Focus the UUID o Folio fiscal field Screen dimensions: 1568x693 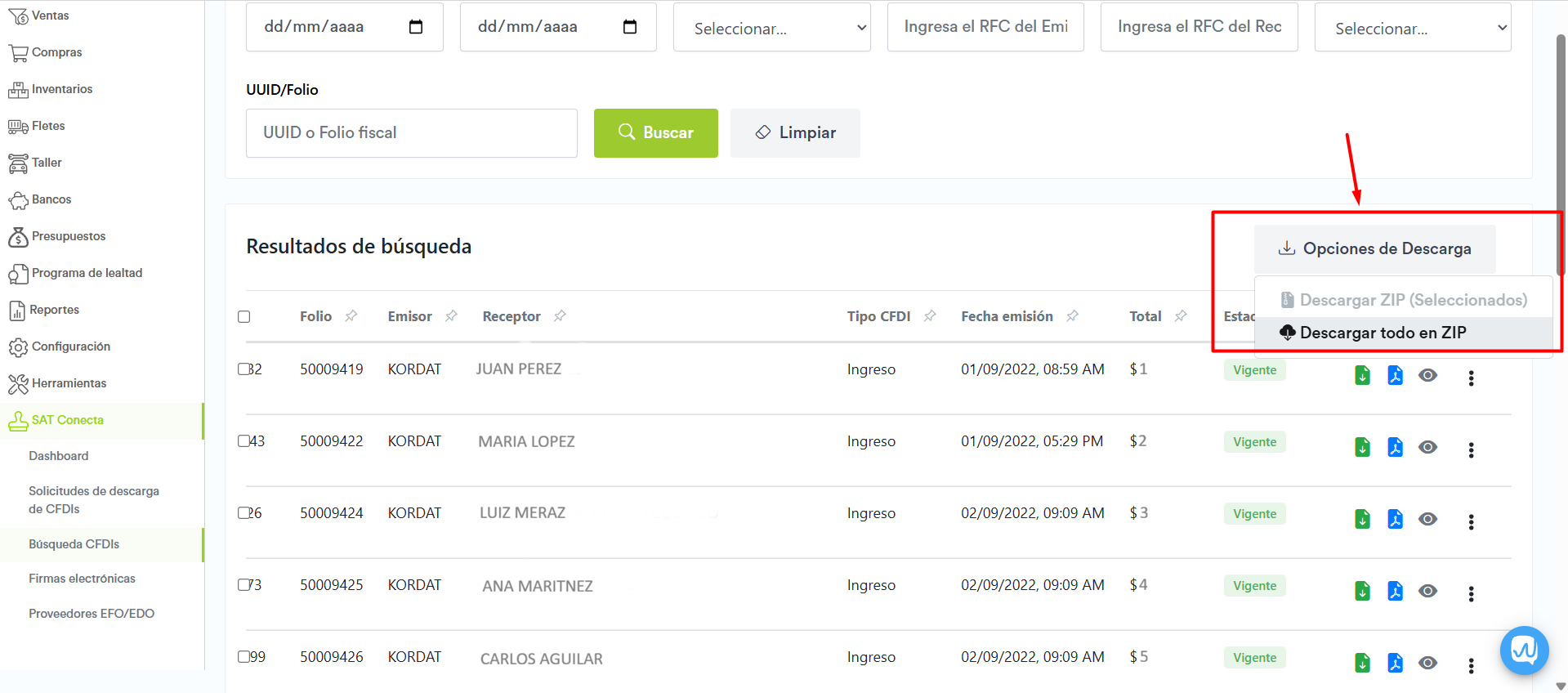click(411, 133)
